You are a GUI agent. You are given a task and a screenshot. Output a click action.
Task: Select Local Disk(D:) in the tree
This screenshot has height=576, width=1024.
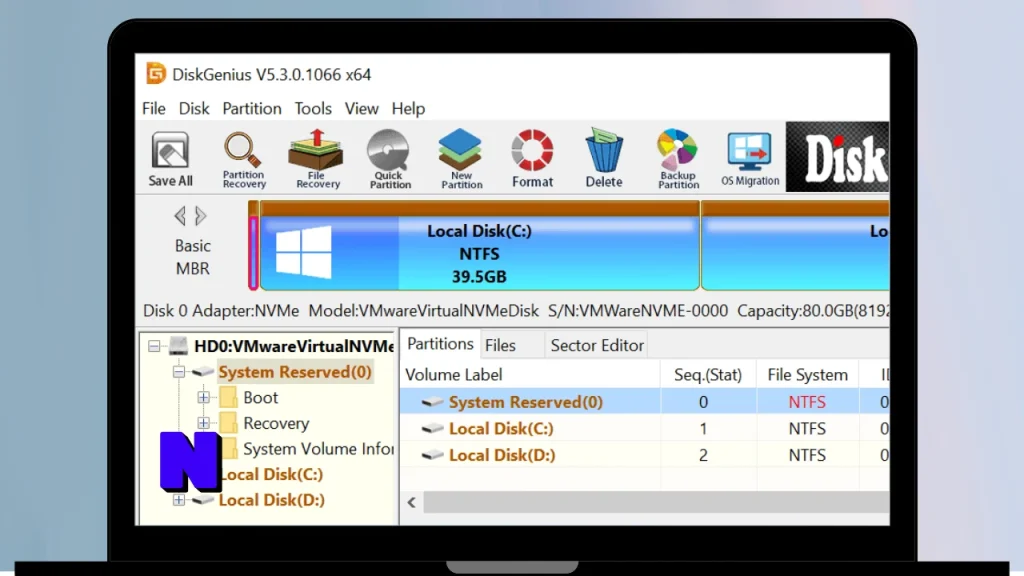[x=272, y=500]
